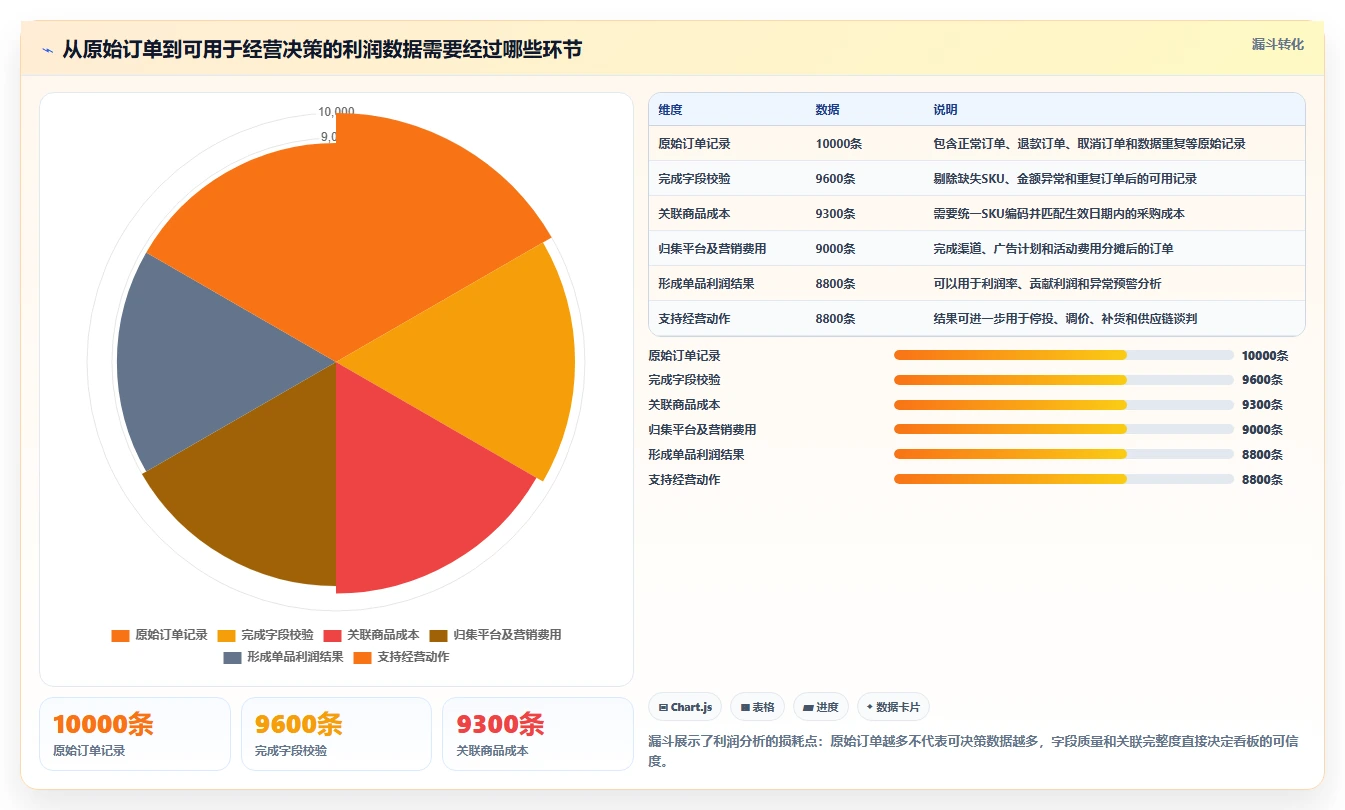Click the 数据 column header
1345x810 pixels.
pos(827,110)
